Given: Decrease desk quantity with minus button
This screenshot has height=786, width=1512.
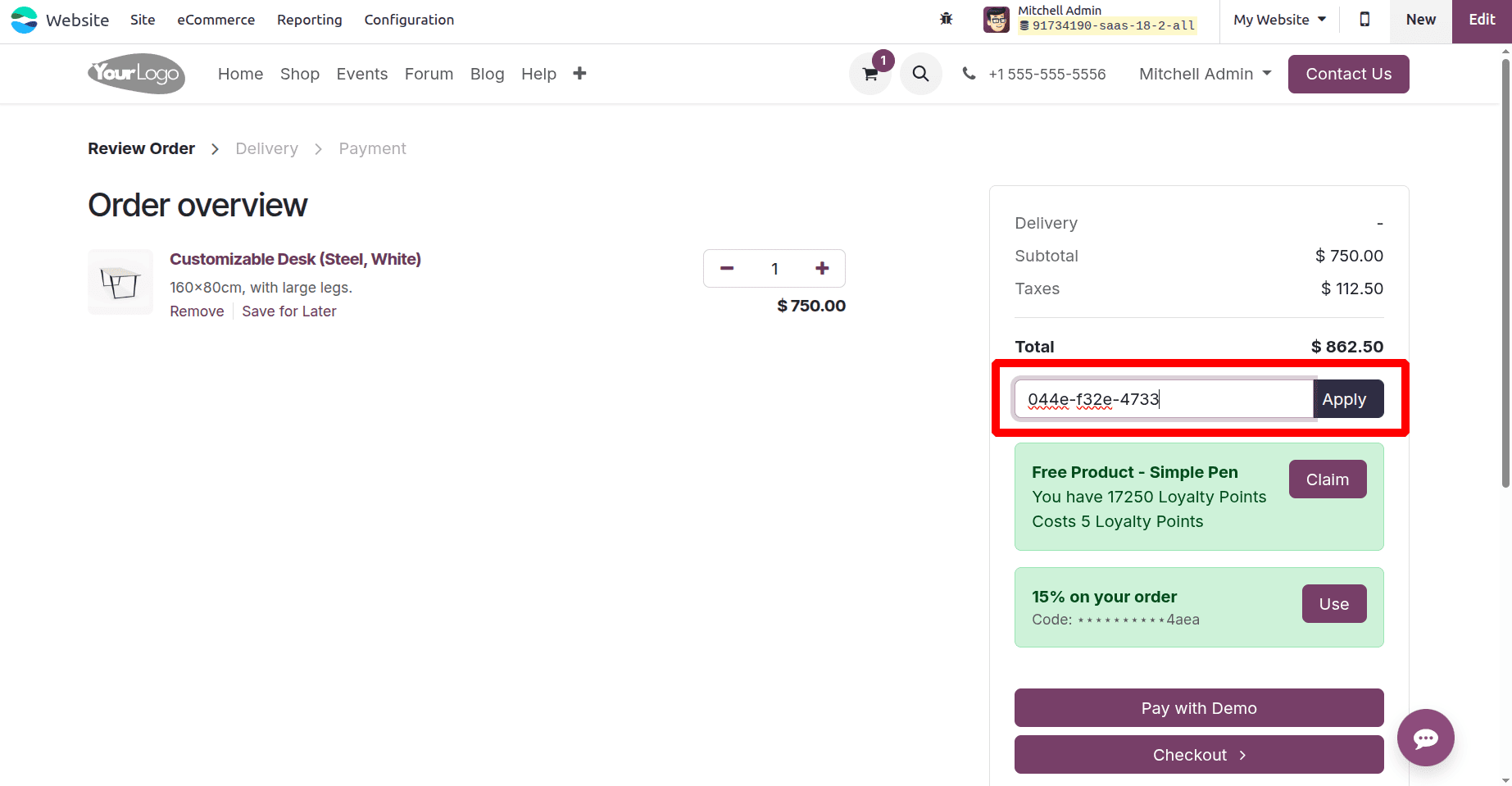Looking at the screenshot, I should [727, 269].
